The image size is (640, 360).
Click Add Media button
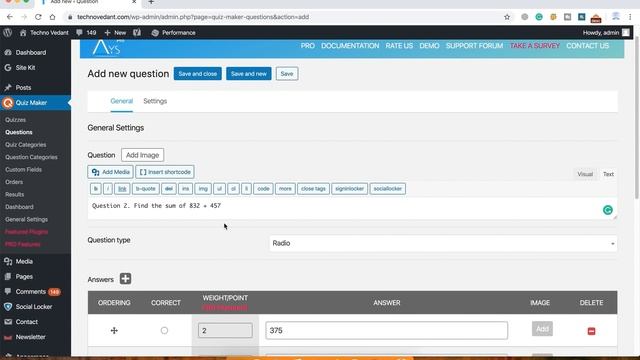[x=110, y=172]
